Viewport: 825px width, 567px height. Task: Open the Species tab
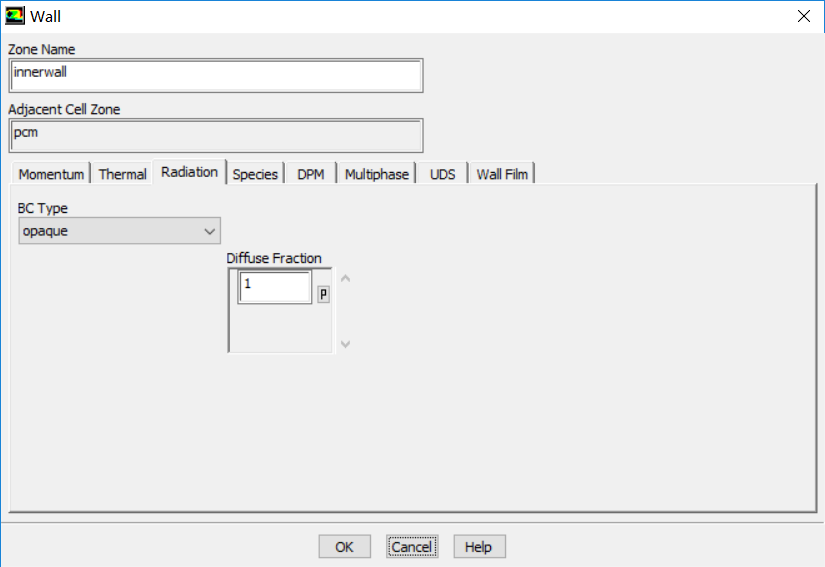tap(255, 174)
